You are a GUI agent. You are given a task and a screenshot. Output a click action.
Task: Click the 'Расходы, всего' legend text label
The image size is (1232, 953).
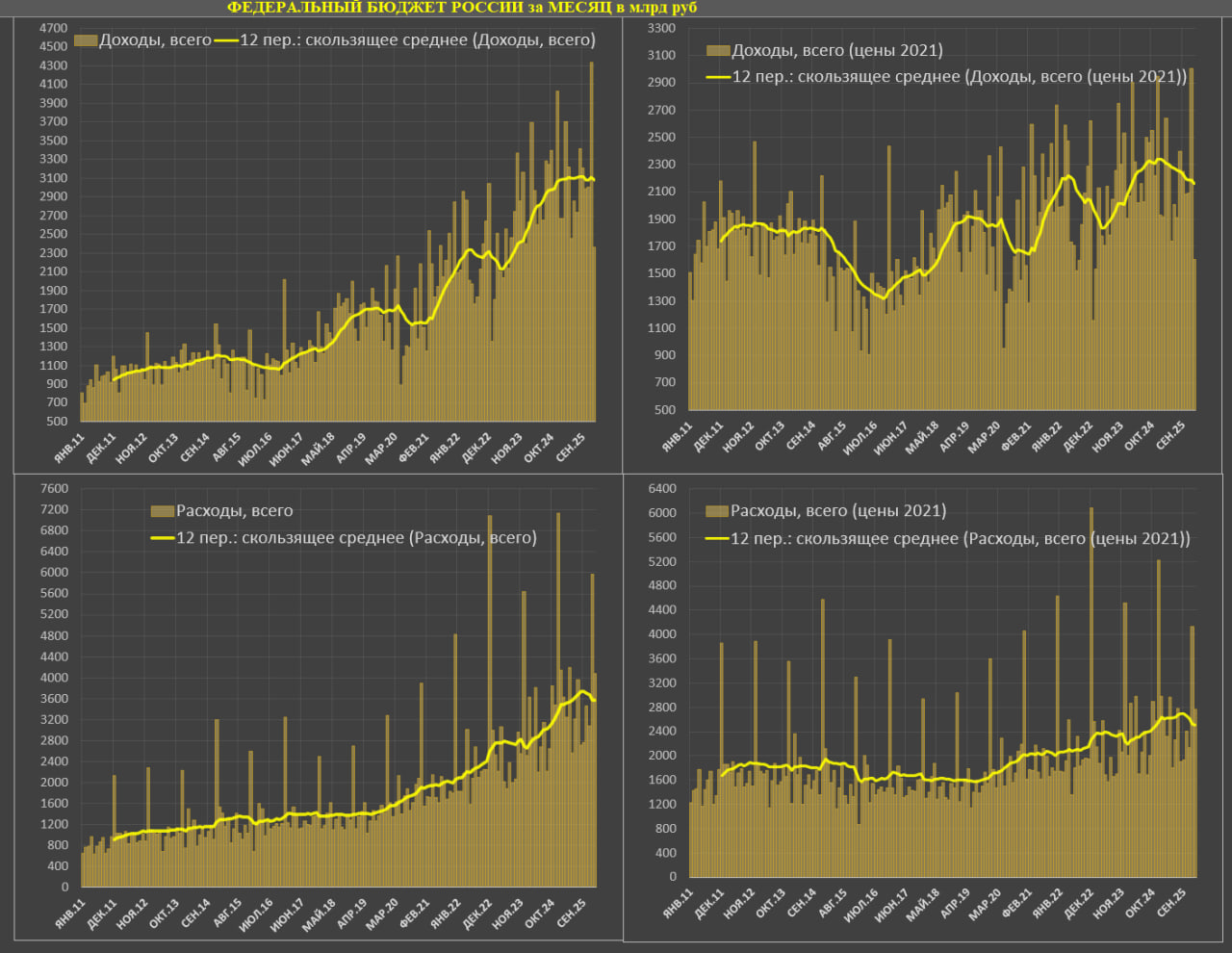point(234,511)
